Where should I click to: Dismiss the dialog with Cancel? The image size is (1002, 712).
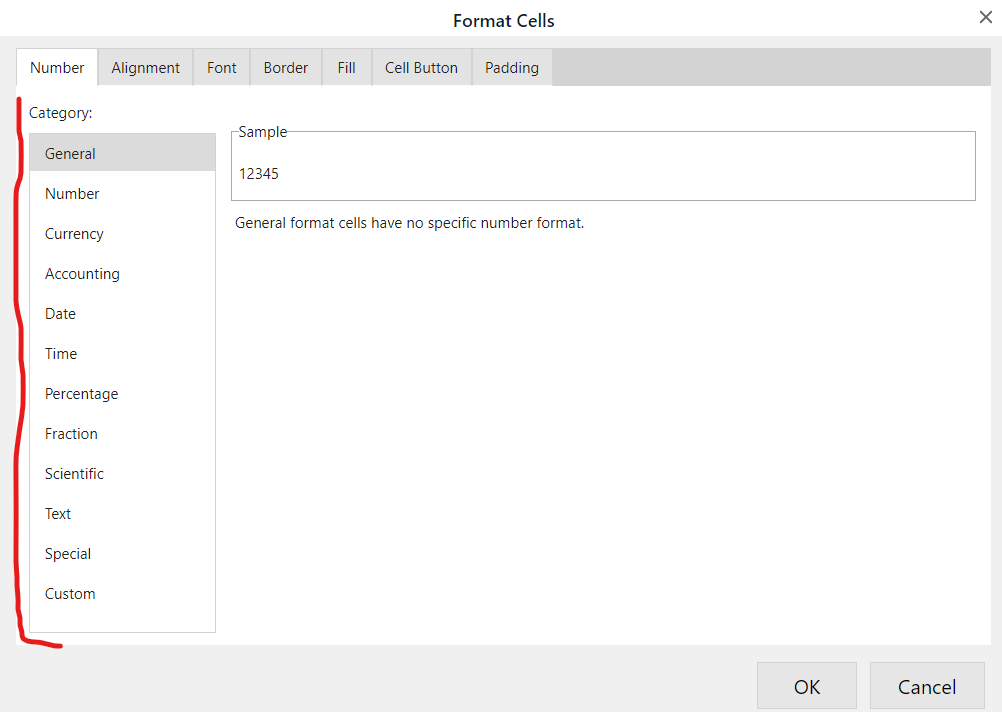click(926, 686)
